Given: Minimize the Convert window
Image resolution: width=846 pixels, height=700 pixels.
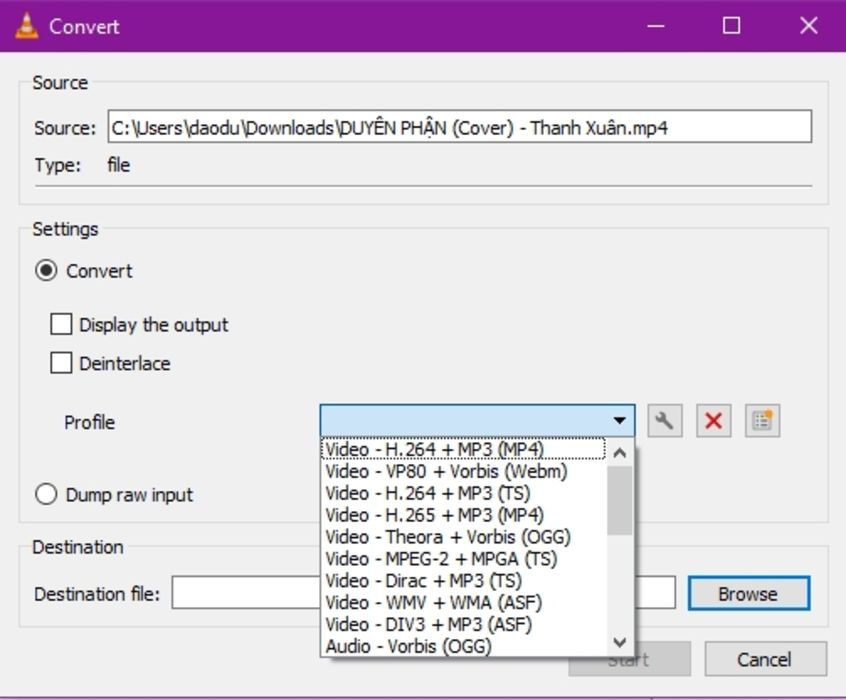Looking at the screenshot, I should (x=656, y=26).
